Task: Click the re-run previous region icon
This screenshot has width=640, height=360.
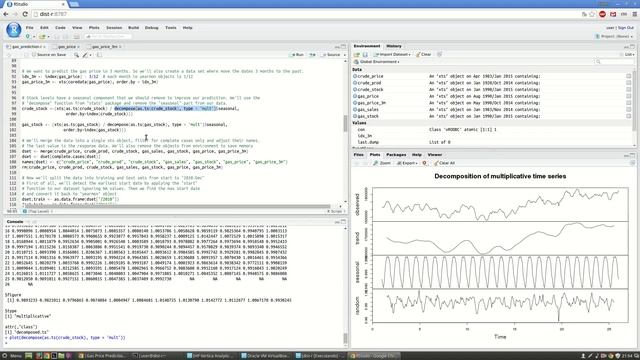Action: [313, 55]
